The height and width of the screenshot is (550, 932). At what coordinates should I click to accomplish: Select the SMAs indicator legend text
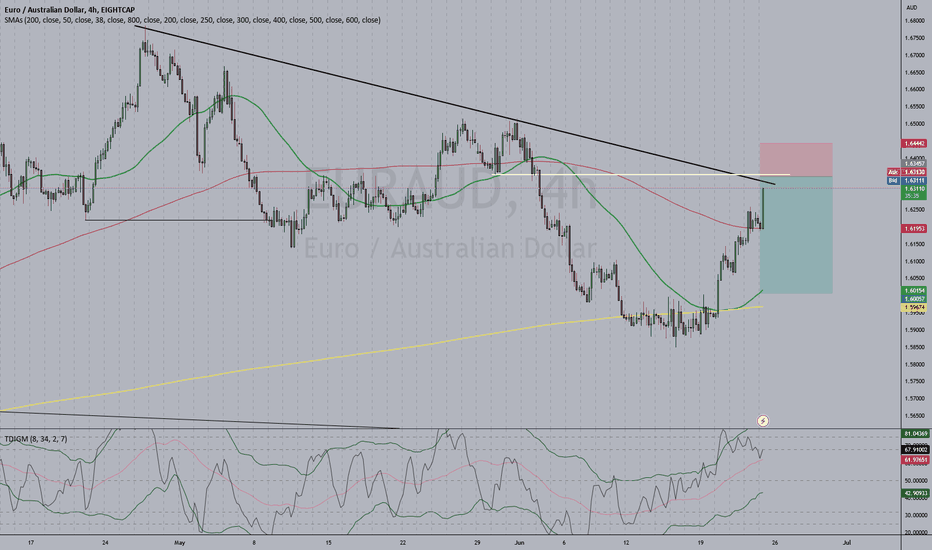[x=192, y=20]
